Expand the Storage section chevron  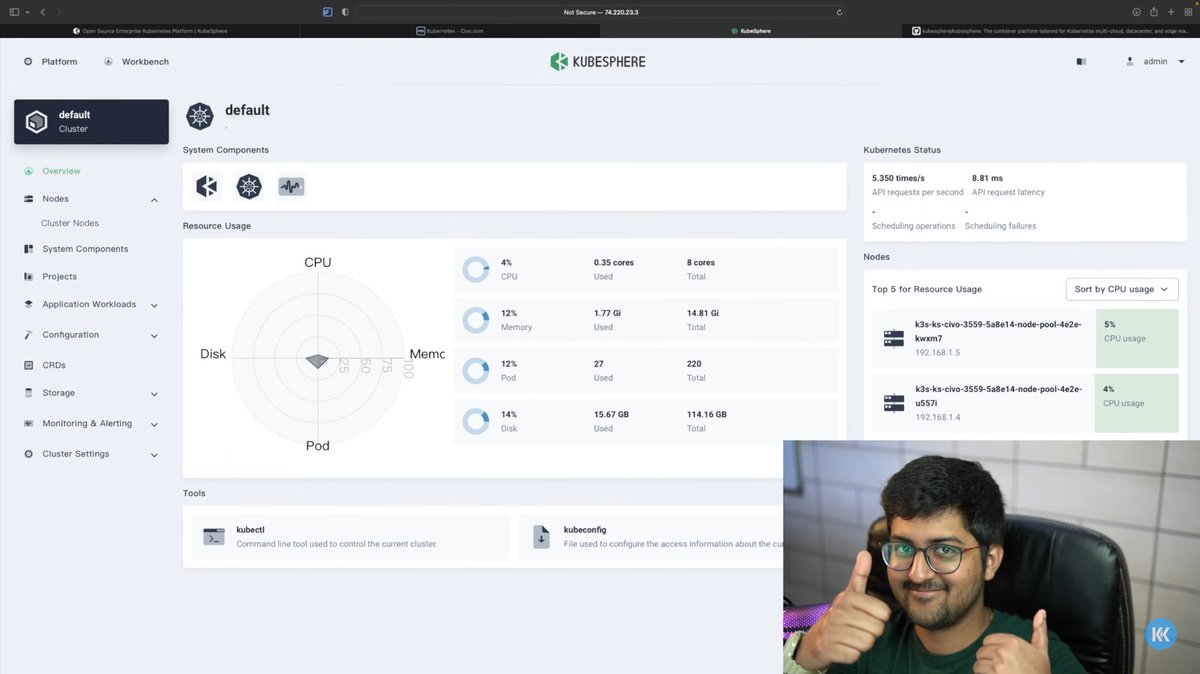[x=154, y=394]
